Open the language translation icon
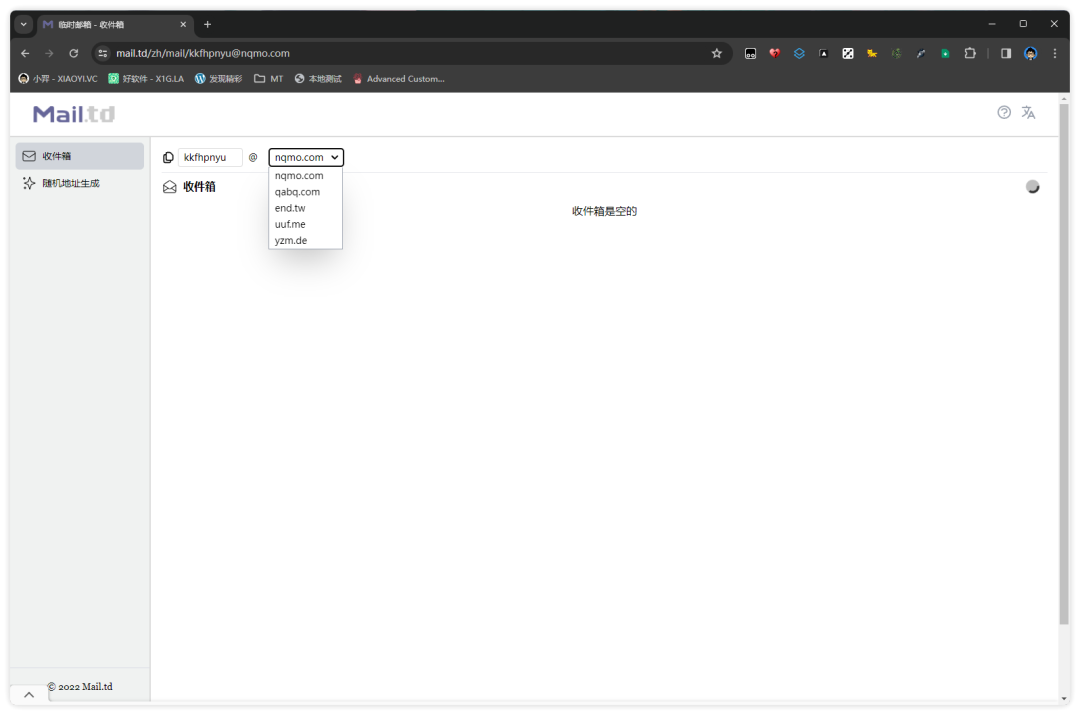This screenshot has width=1080, height=715. [x=1028, y=112]
